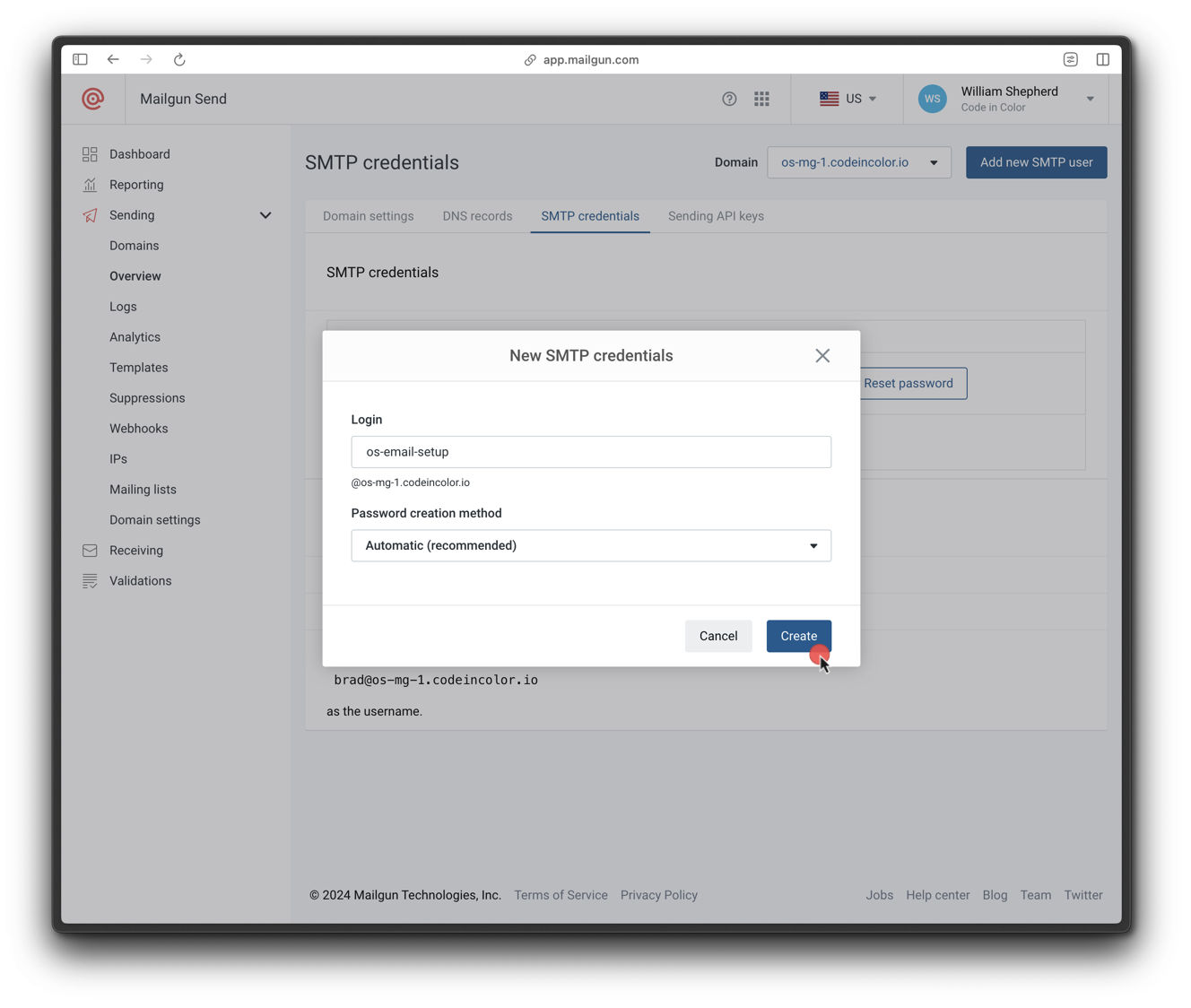Click the browser split view icon

pyautogui.click(x=1103, y=59)
